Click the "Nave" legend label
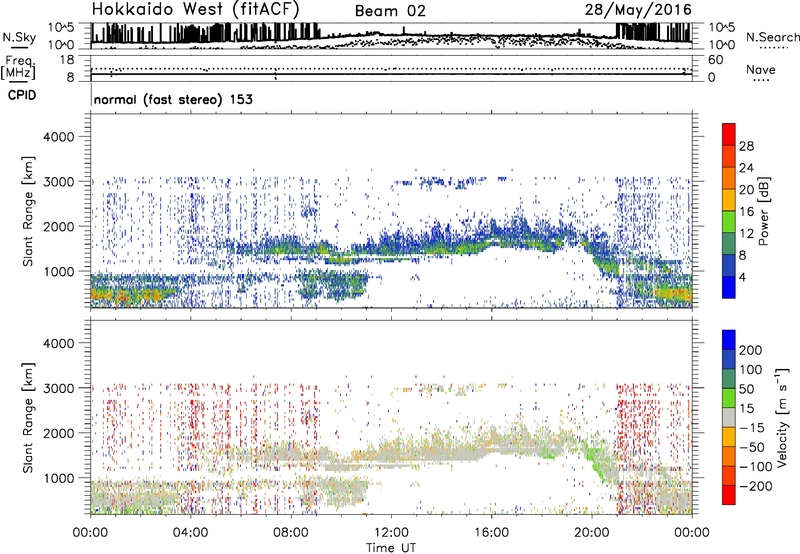Image resolution: width=800 pixels, height=554 pixels. pos(761,69)
